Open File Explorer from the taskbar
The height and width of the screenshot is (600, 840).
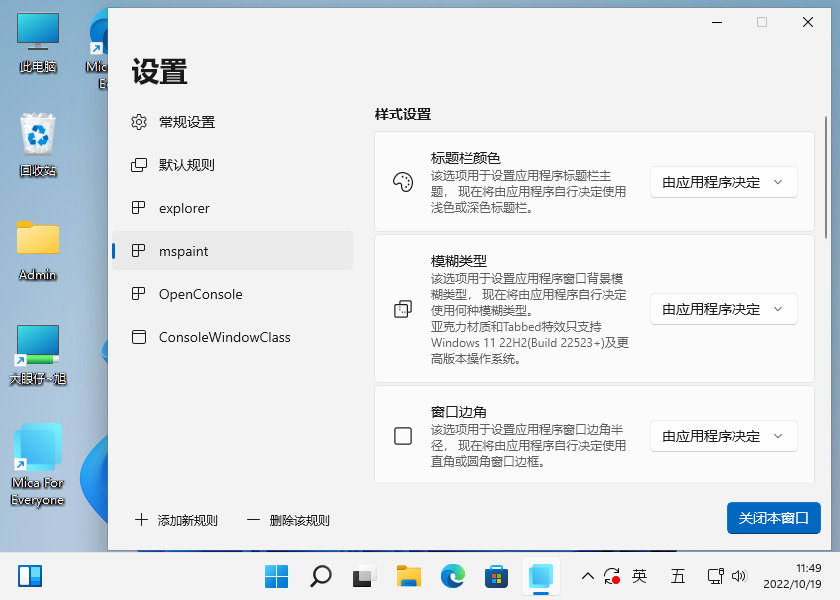(408, 576)
